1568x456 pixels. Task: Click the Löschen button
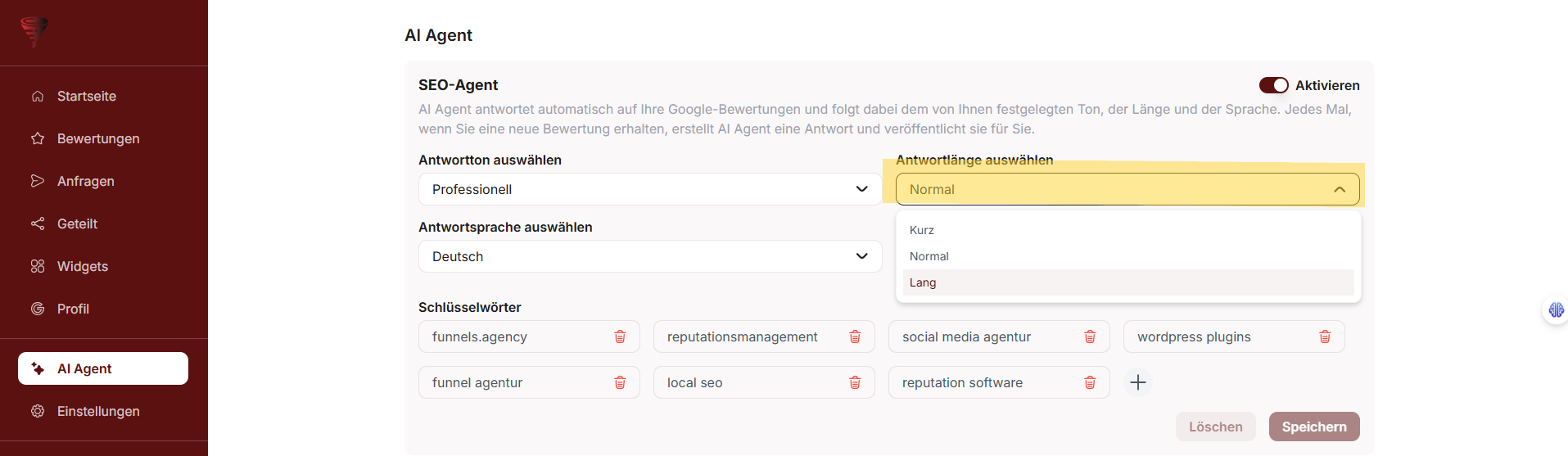[x=1215, y=427]
